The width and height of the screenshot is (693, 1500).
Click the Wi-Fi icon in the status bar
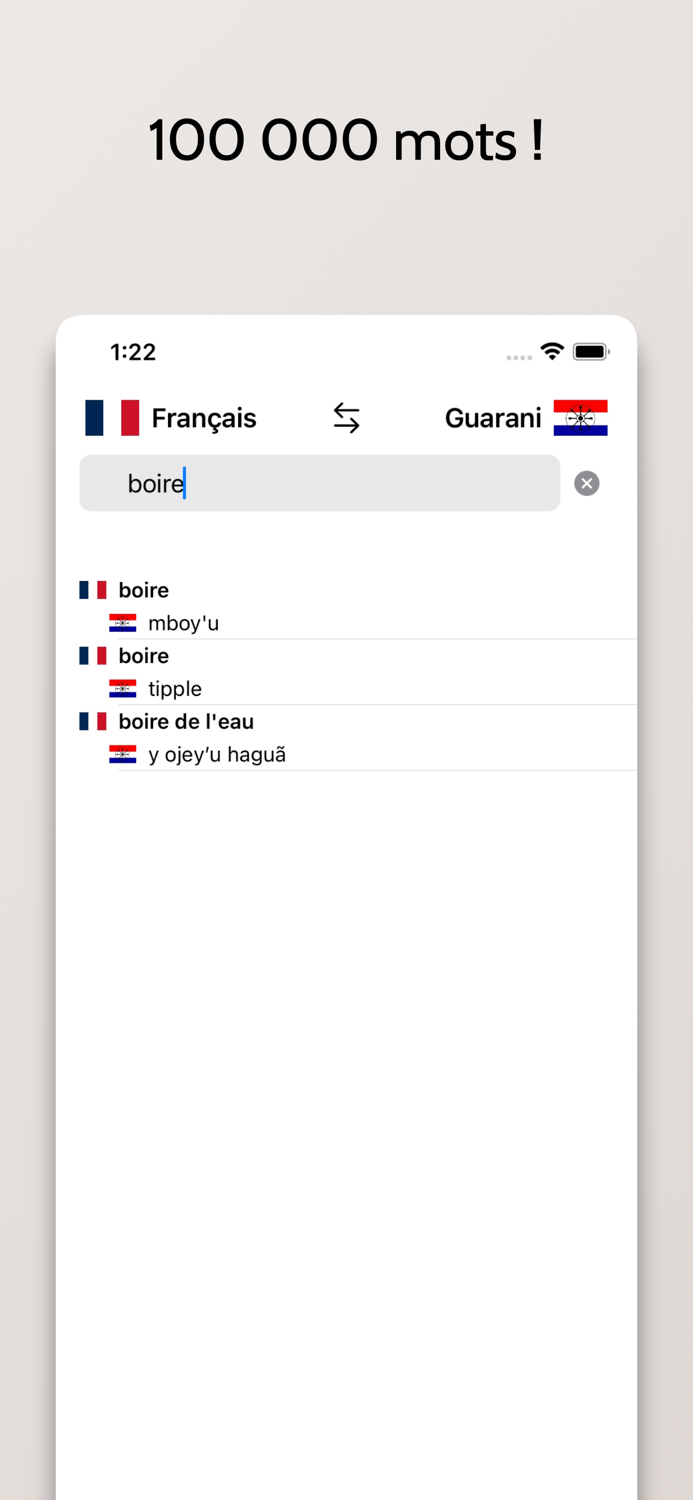pyautogui.click(x=551, y=352)
